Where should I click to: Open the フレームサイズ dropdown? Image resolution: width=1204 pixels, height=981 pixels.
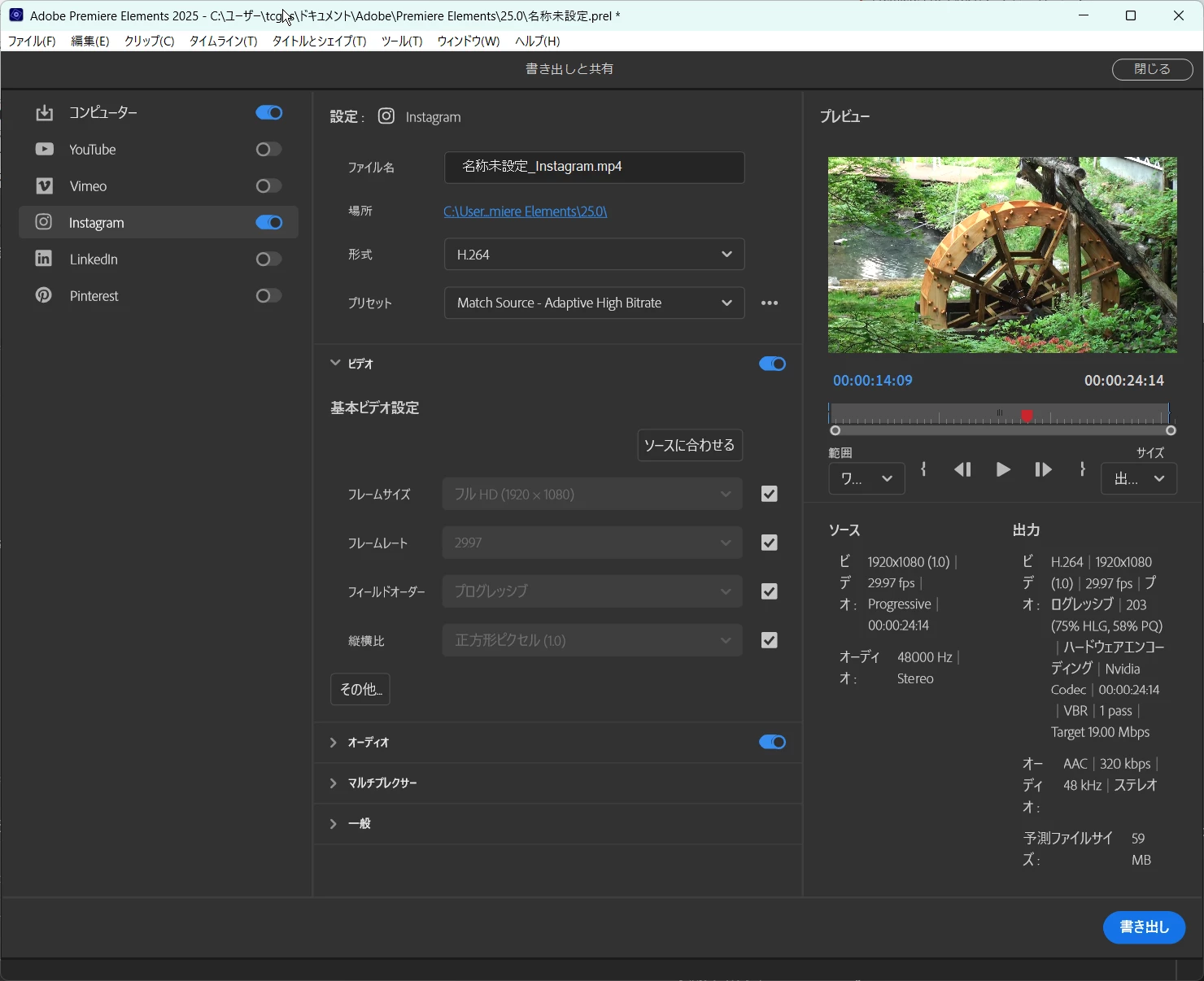592,494
